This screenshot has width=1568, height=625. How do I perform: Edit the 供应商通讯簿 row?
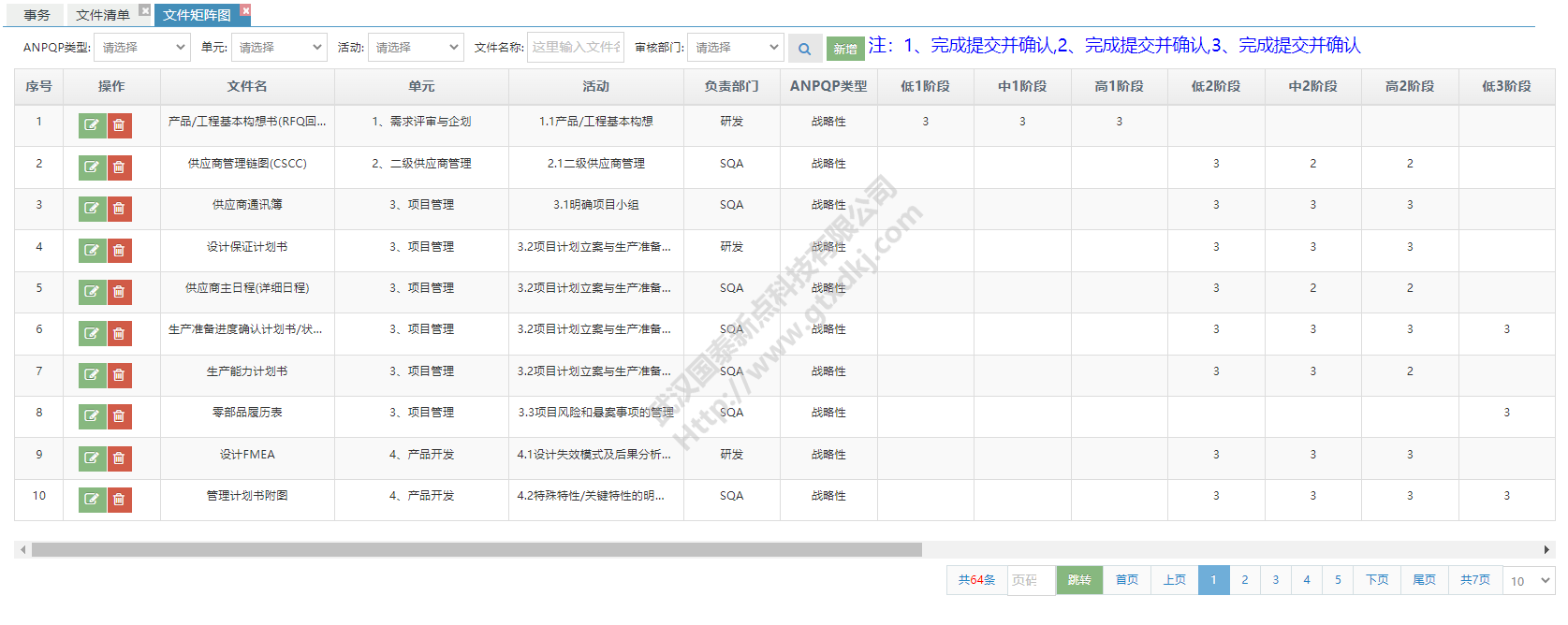point(92,209)
